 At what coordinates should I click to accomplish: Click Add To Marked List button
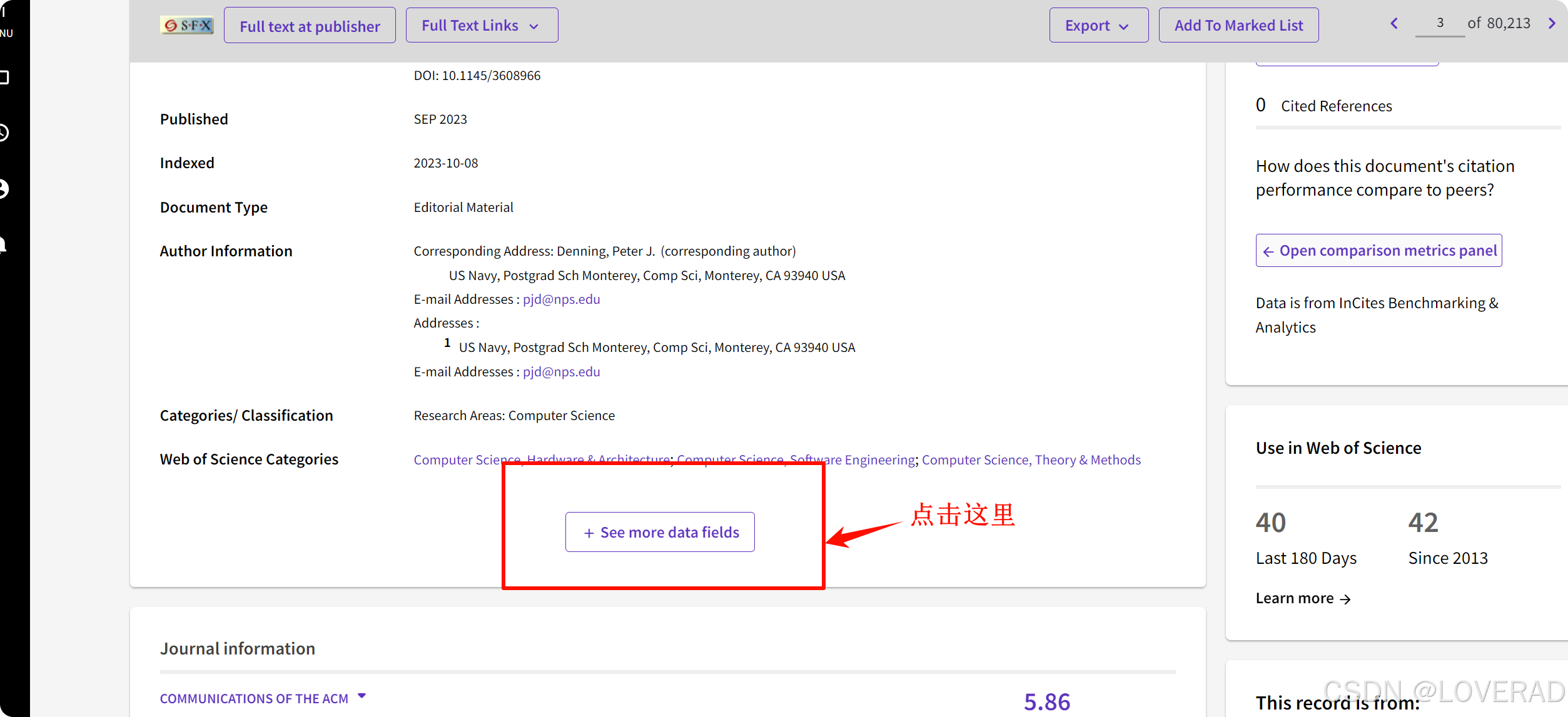[x=1238, y=26]
